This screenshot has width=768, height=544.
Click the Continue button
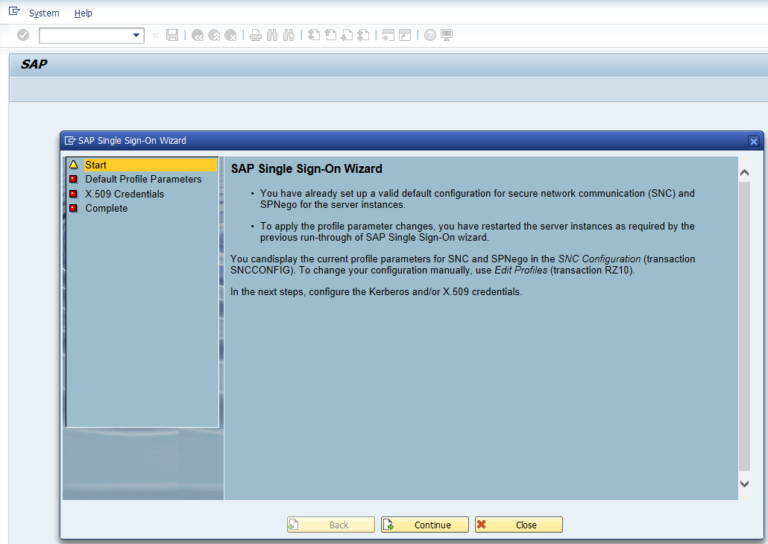coord(425,525)
